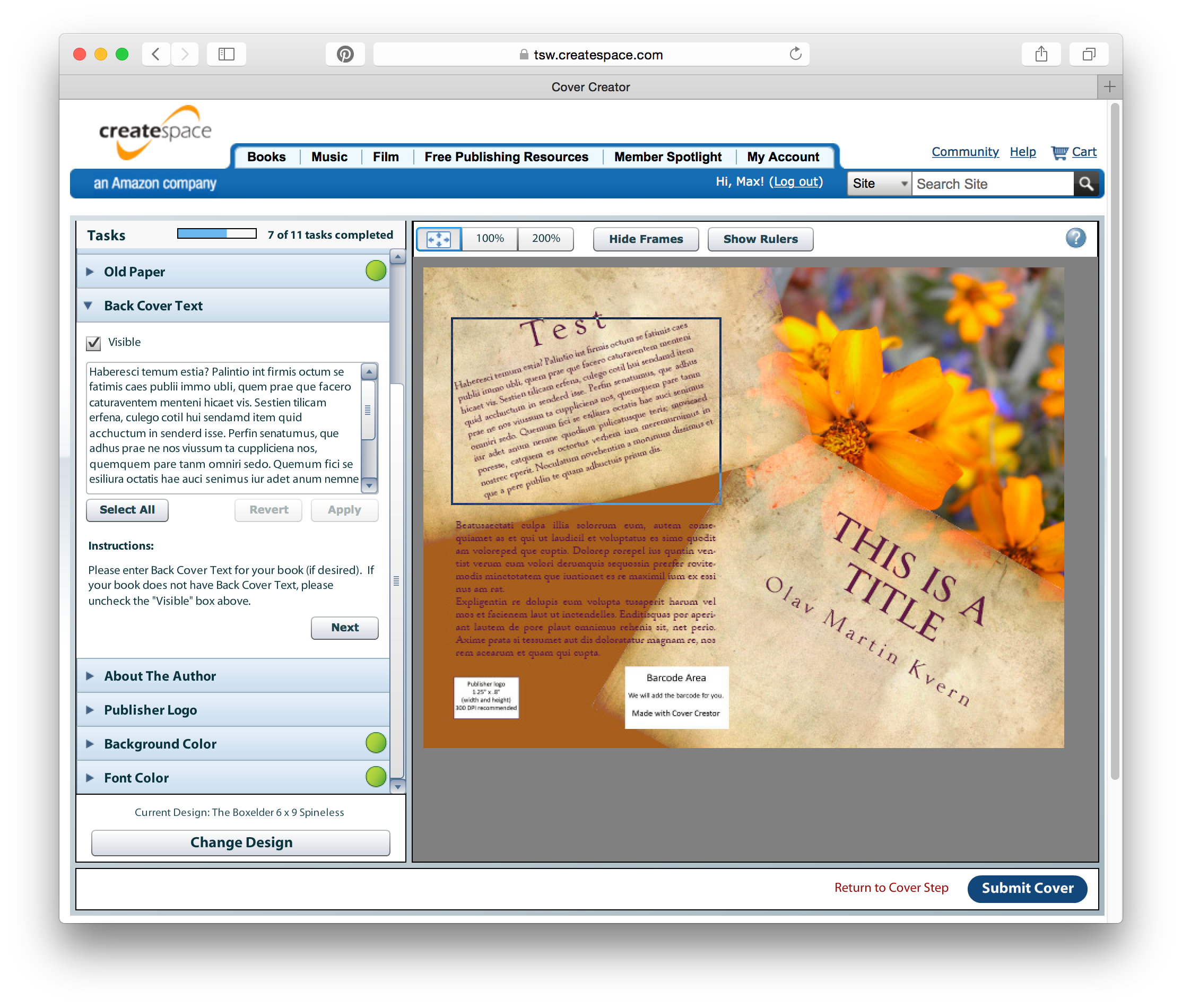The width and height of the screenshot is (1182, 1008).
Task: Reload the page with refresh icon
Action: (x=795, y=54)
